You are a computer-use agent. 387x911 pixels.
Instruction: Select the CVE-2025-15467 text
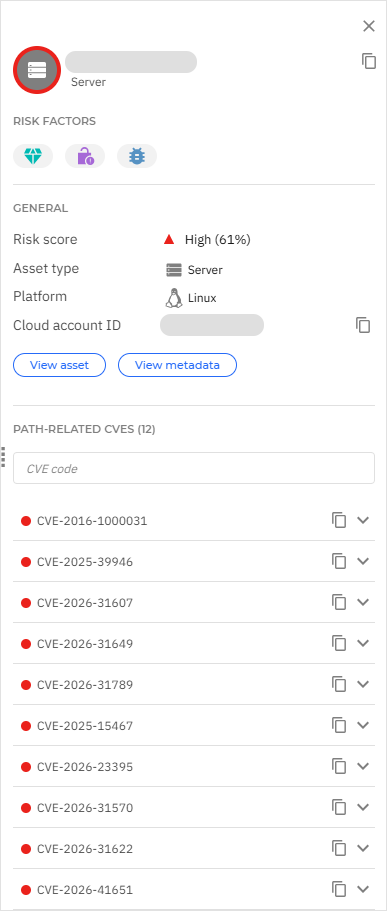[85, 726]
